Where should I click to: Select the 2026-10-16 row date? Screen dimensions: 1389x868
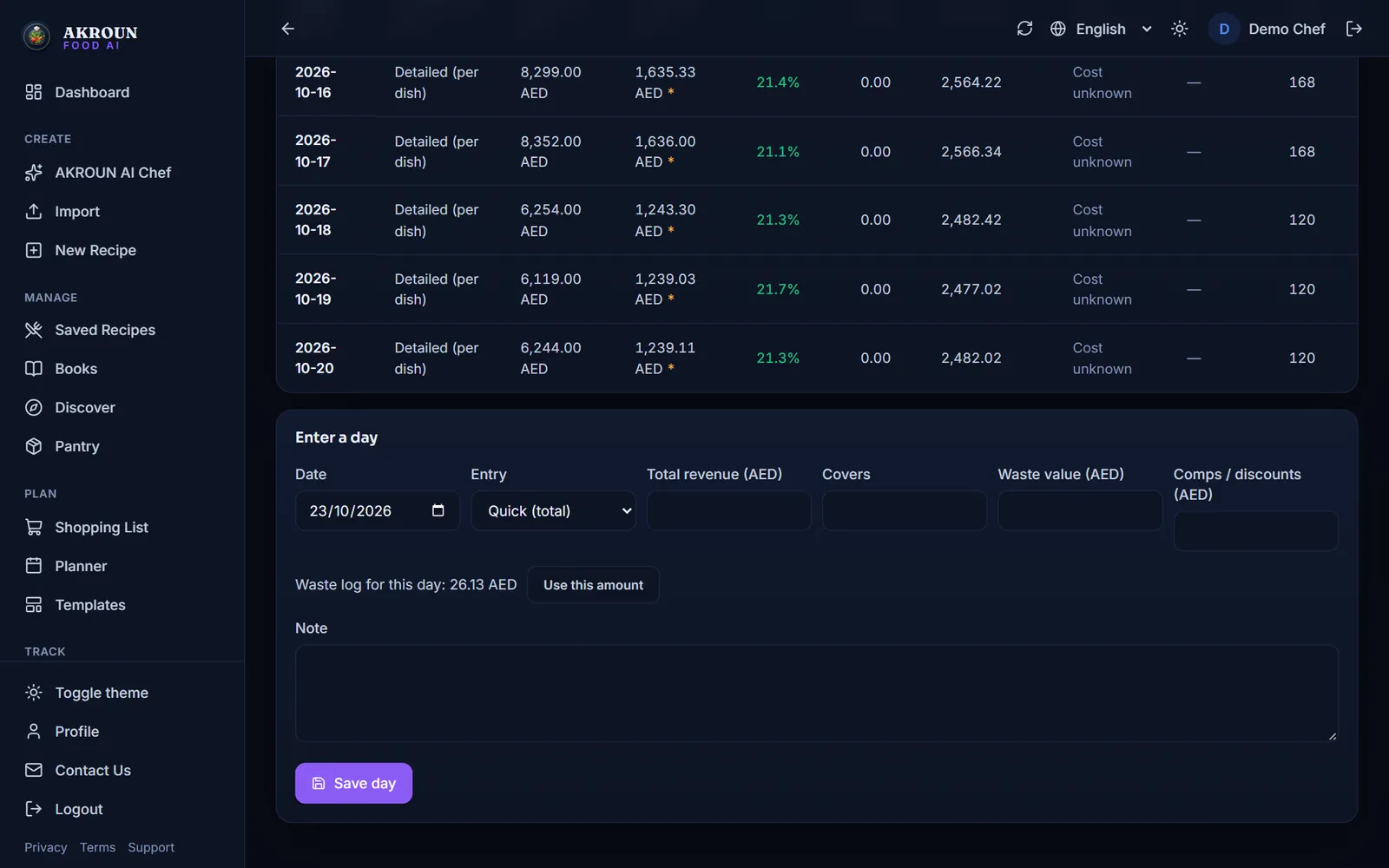315,82
